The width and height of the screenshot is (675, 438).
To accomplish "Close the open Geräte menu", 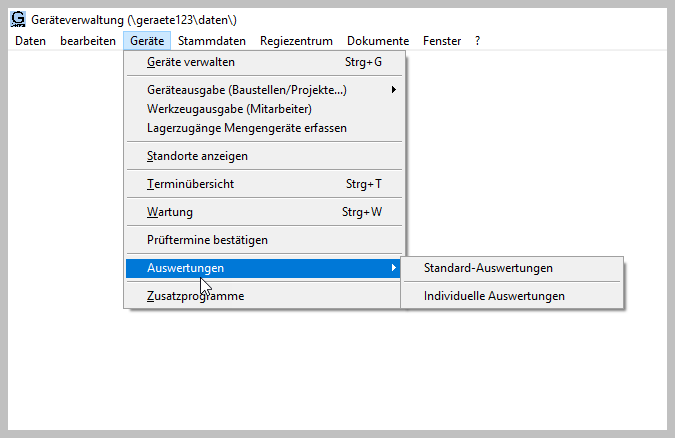I will tap(147, 41).
